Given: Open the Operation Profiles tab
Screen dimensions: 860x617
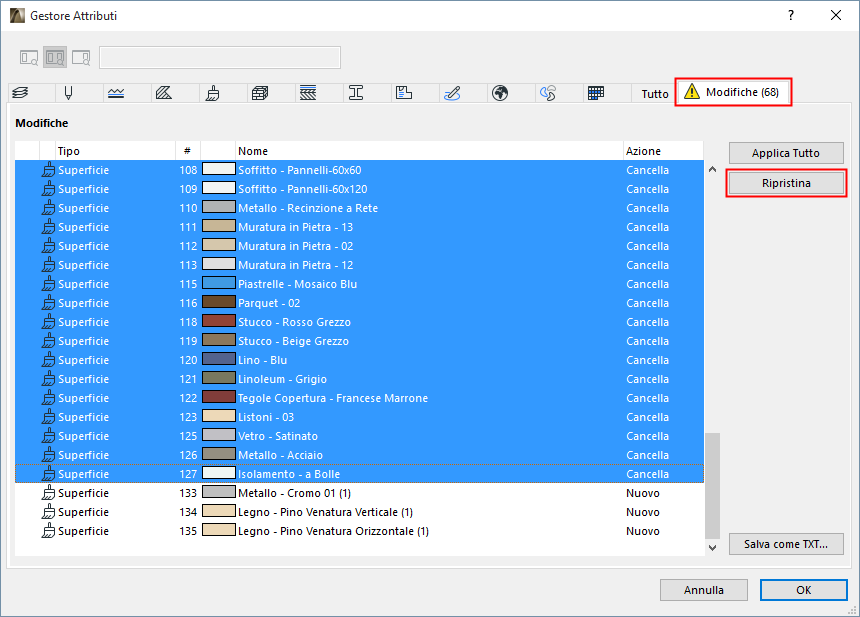Looking at the screenshot, I should (x=548, y=93).
